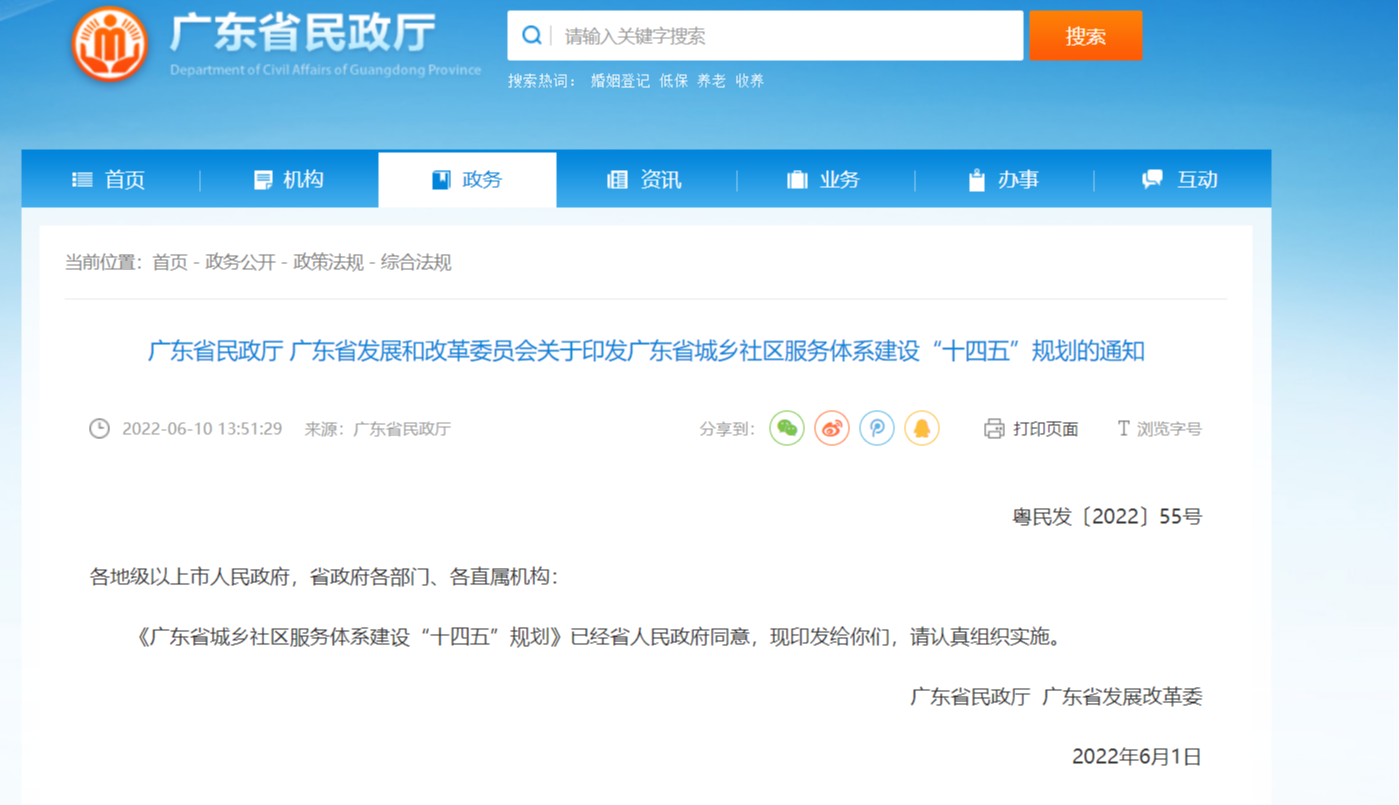Click the 广东省民政厅 site title text
Viewport: 1399px width, 805px height.
click(x=303, y=33)
